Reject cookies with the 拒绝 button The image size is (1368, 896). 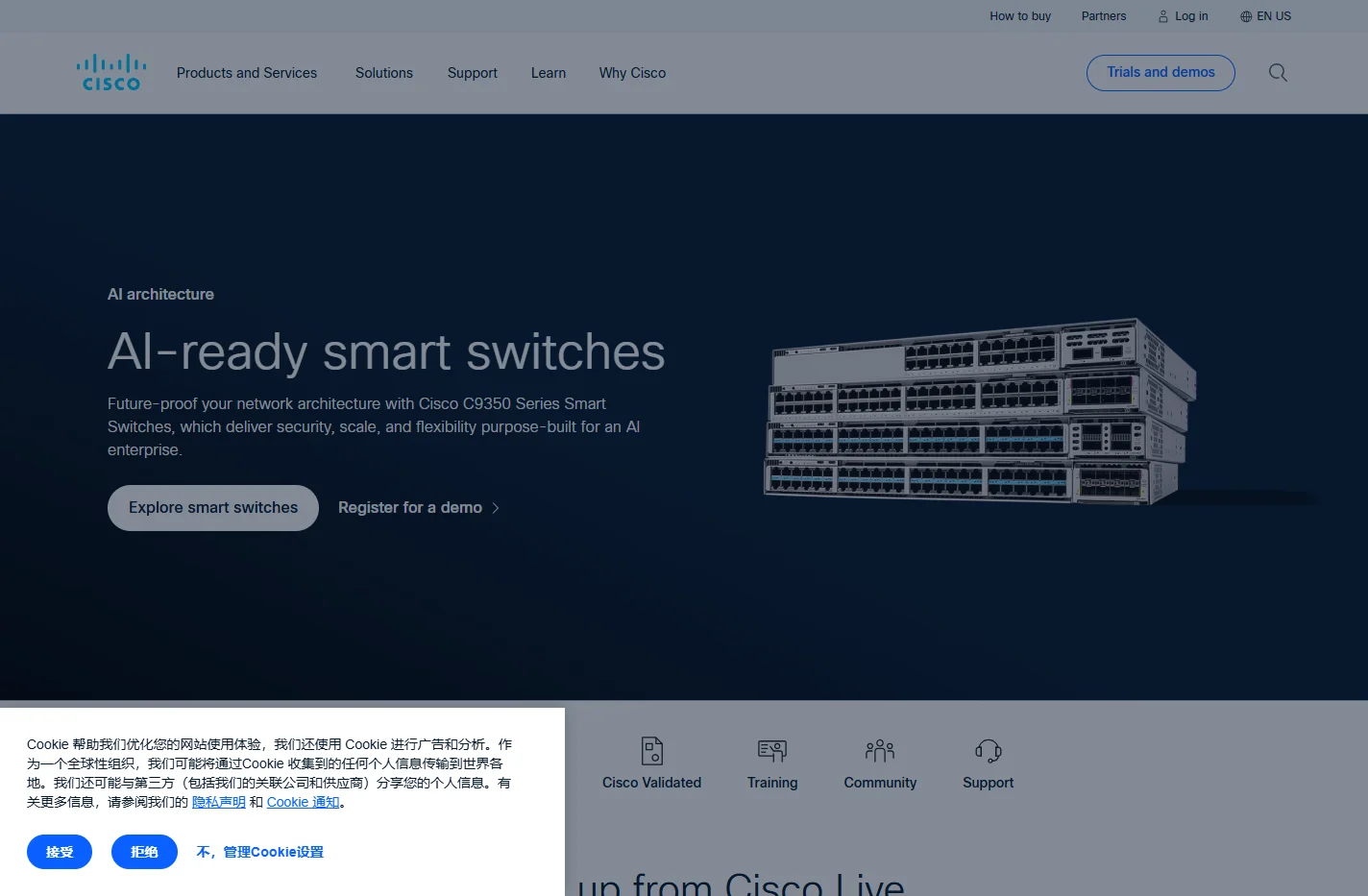pyautogui.click(x=144, y=852)
